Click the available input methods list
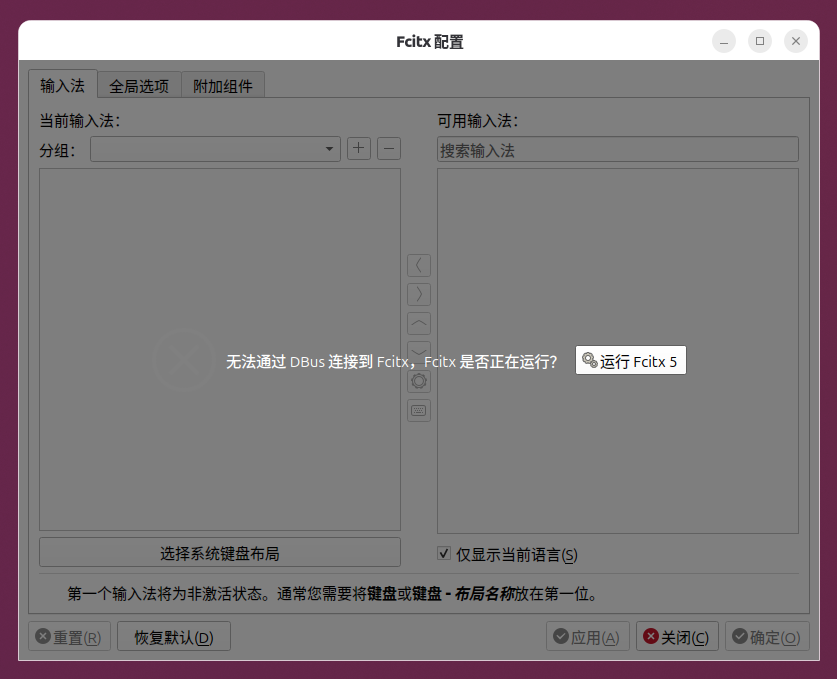 tap(618, 351)
